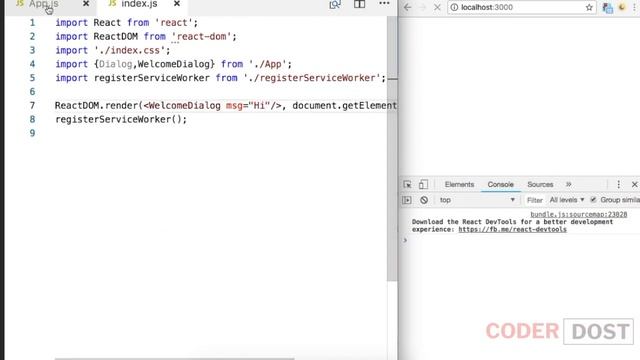Image resolution: width=640 pixels, height=360 pixels.
Task: Bookmark this page with the star icon
Action: 589,7
